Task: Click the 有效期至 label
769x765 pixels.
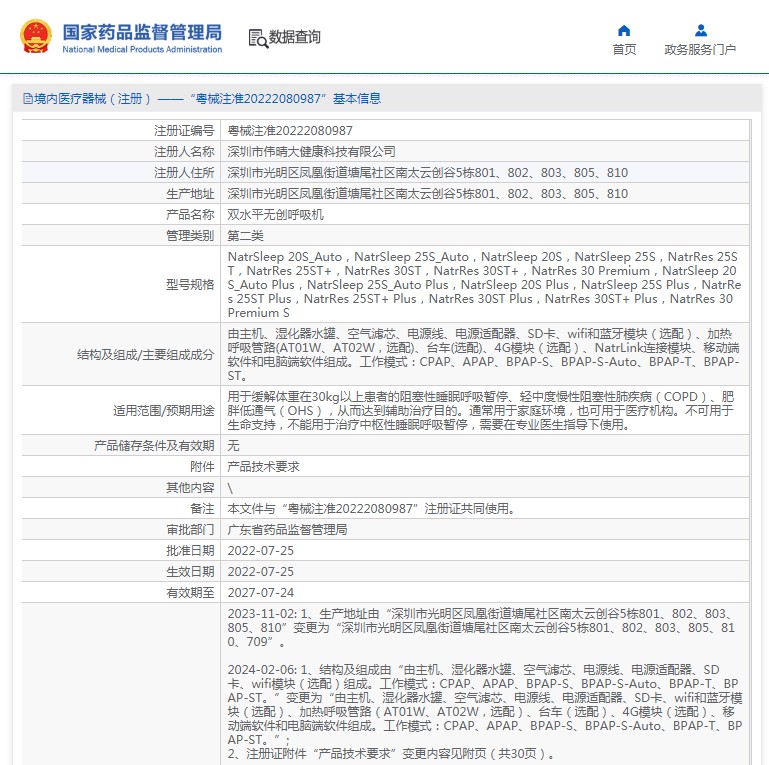Action: (x=190, y=593)
